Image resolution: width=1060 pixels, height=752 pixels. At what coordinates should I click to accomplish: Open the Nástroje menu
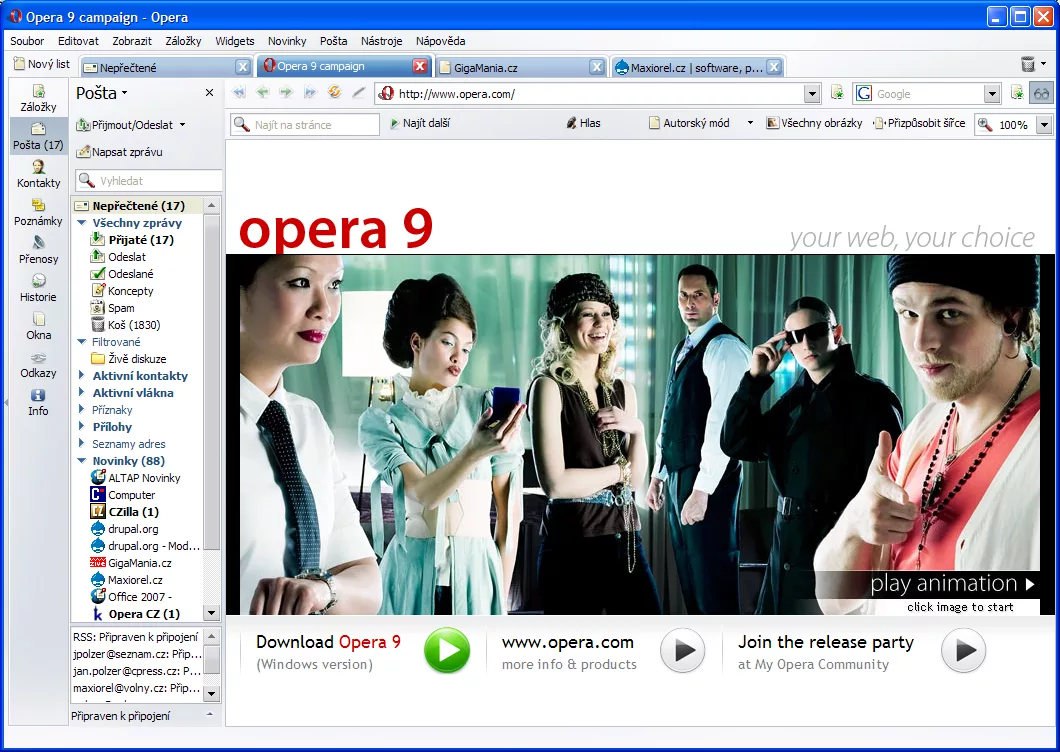381,41
